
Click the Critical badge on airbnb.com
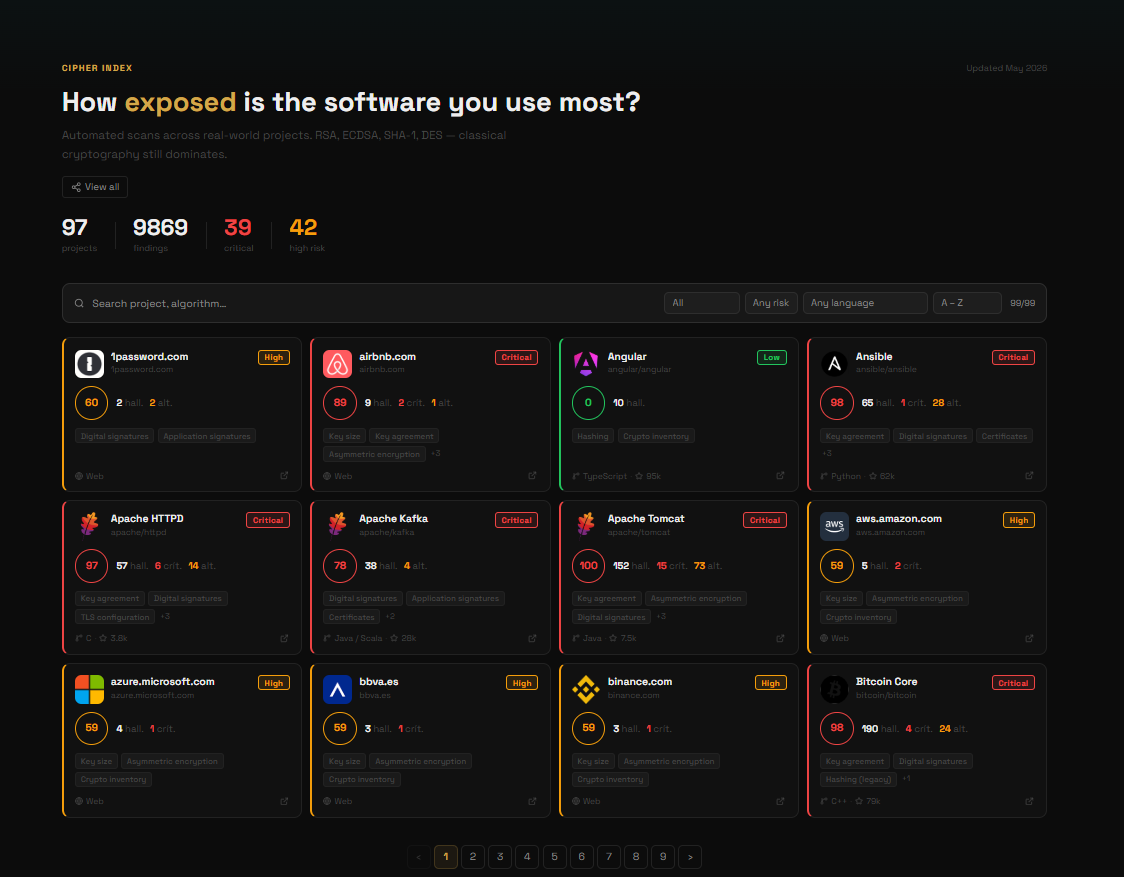(x=516, y=357)
